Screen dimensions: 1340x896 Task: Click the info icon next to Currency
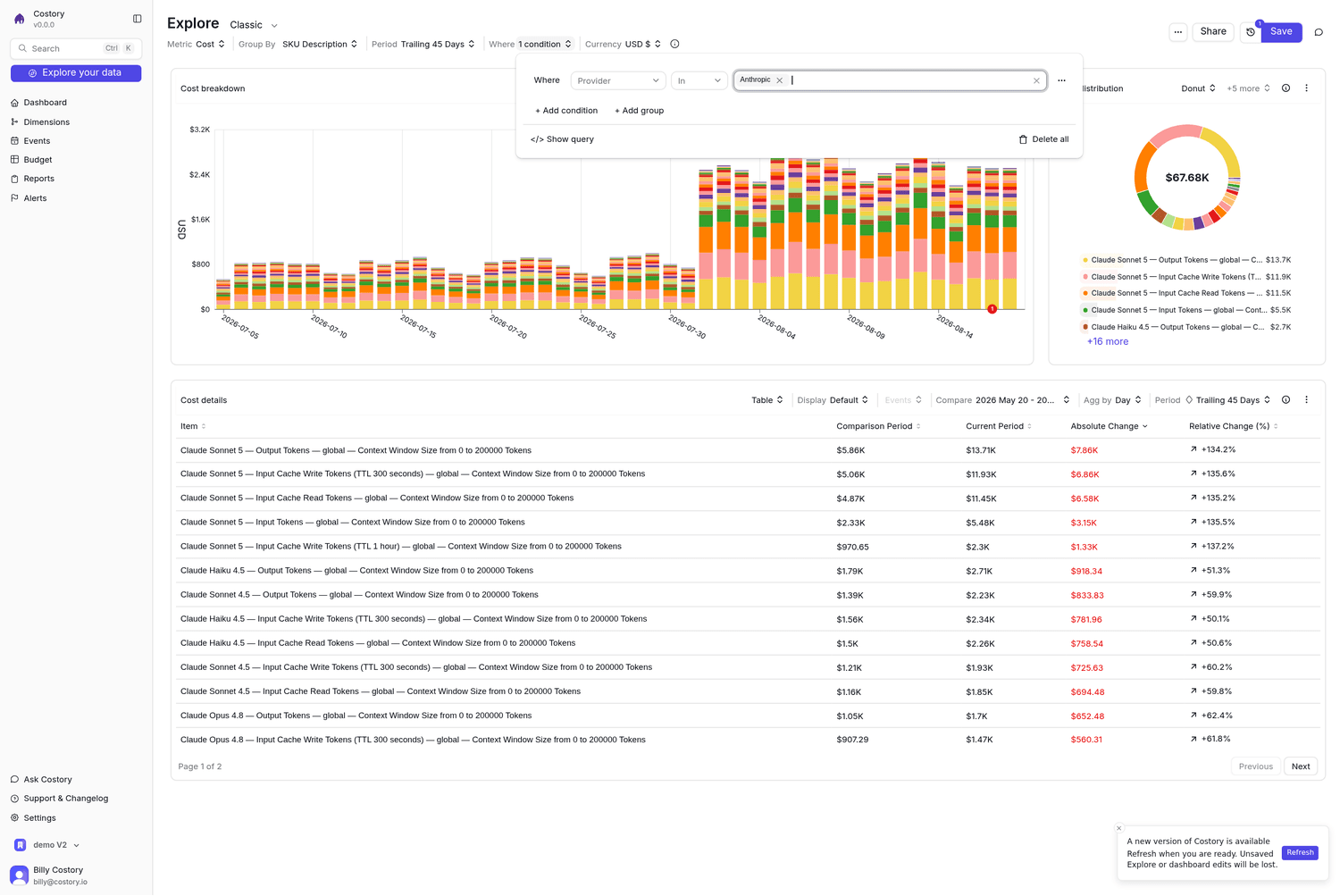point(674,44)
